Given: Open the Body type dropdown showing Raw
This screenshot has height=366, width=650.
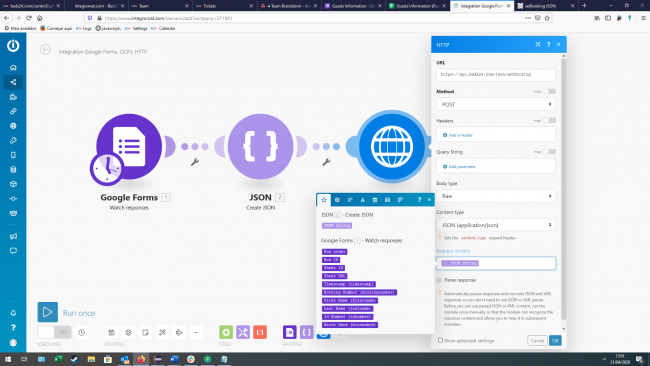Looking at the screenshot, I should [x=496, y=196].
